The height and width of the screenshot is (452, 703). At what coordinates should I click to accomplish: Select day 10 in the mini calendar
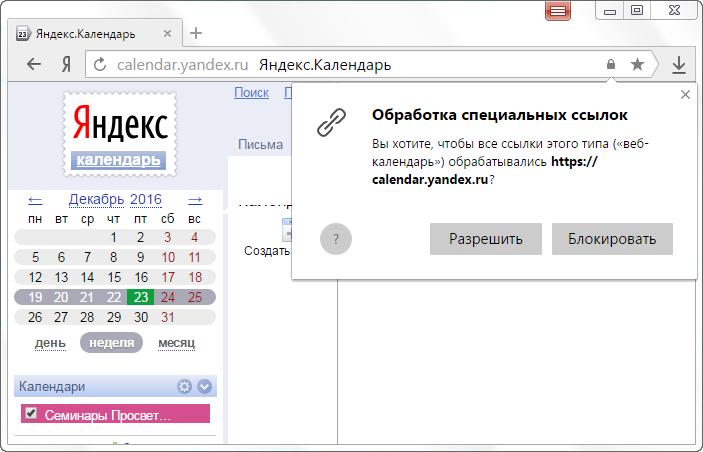click(x=168, y=257)
